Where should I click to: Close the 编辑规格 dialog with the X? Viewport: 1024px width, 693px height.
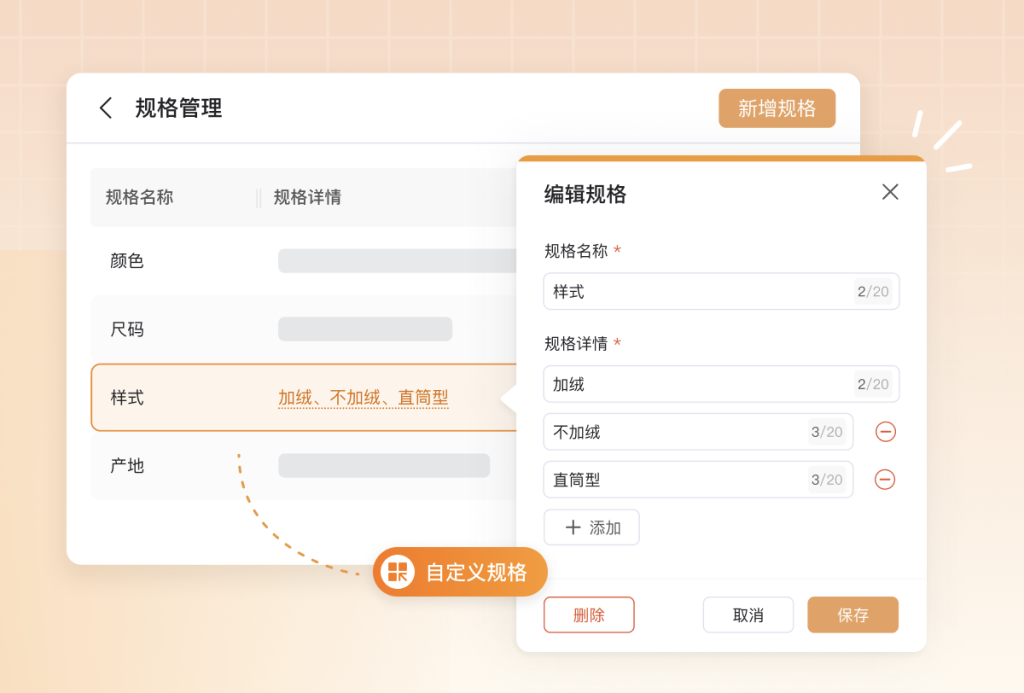point(889,192)
